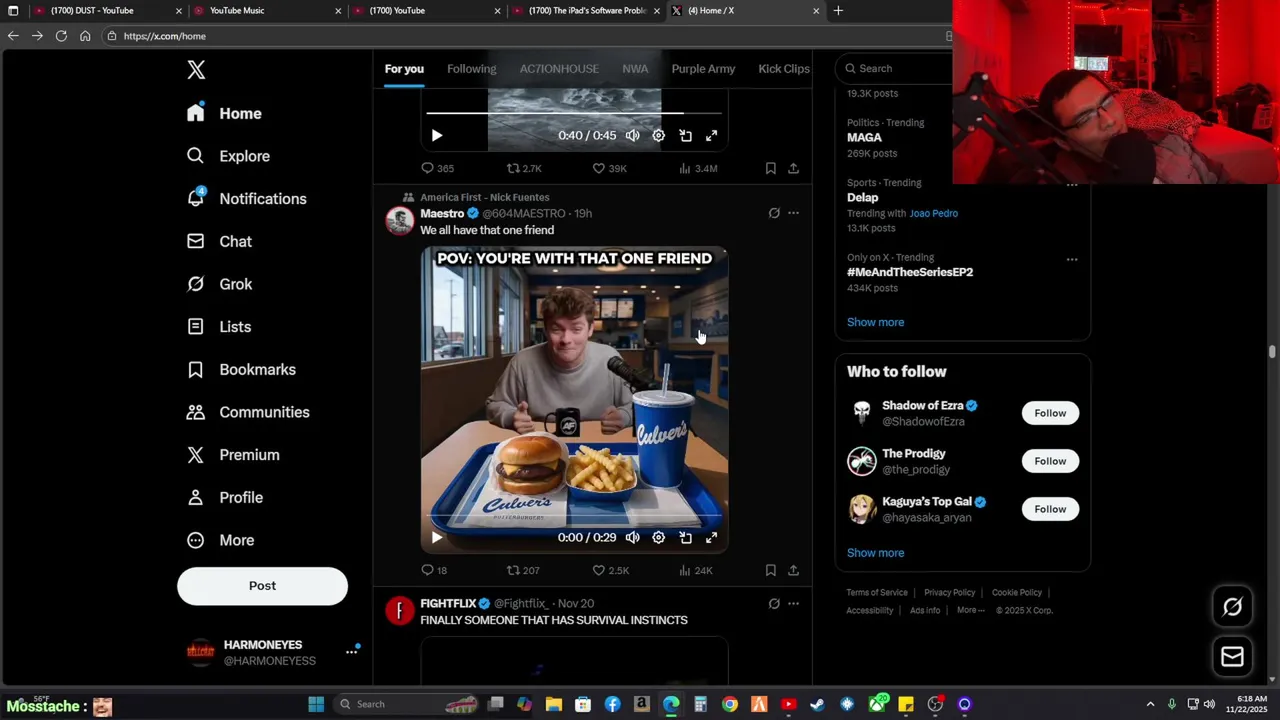Viewport: 1280px width, 720px height.
Task: Switch to the Purple Army tab
Action: coord(703,69)
